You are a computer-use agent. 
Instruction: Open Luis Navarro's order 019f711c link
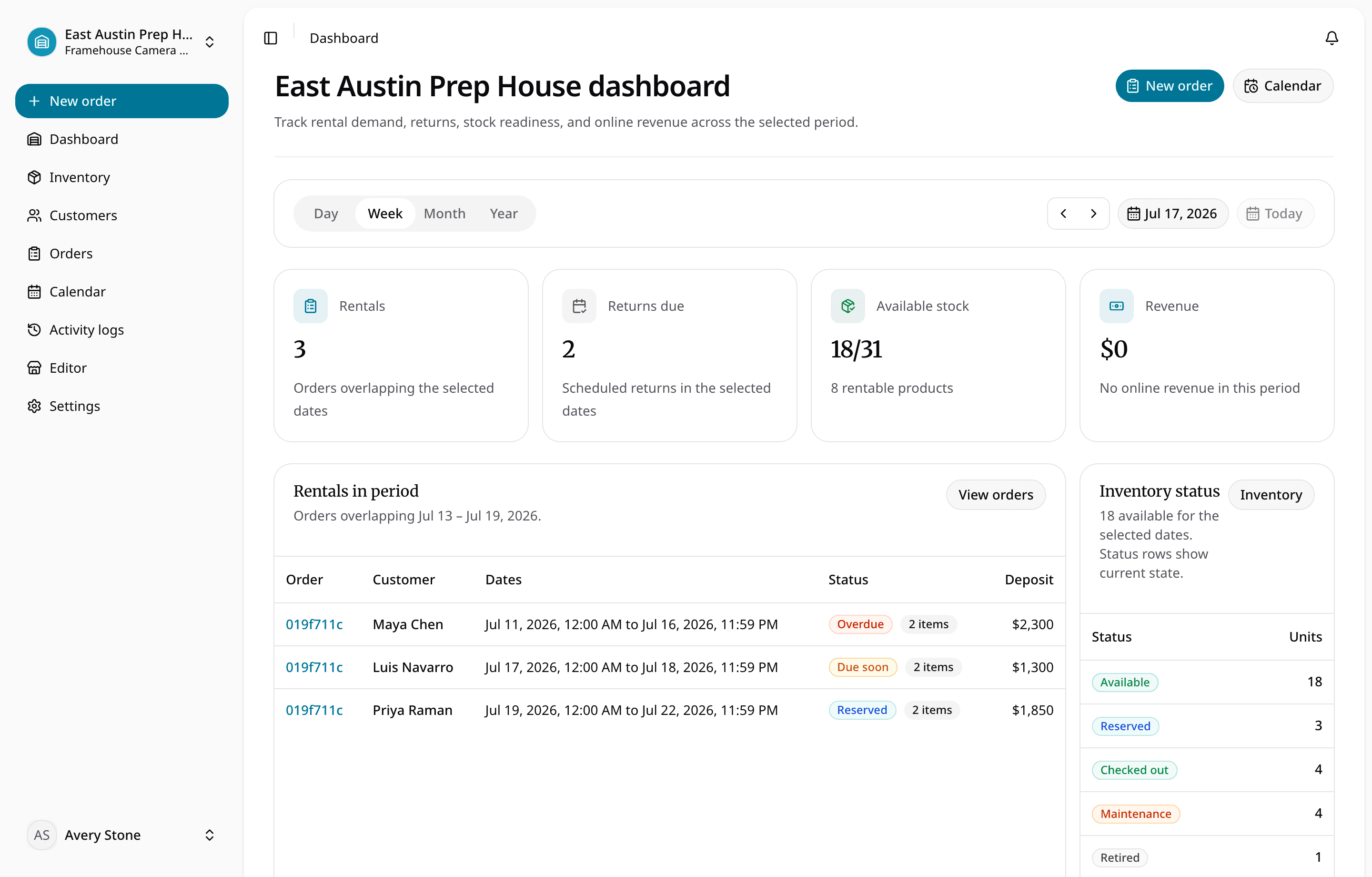[x=314, y=667]
